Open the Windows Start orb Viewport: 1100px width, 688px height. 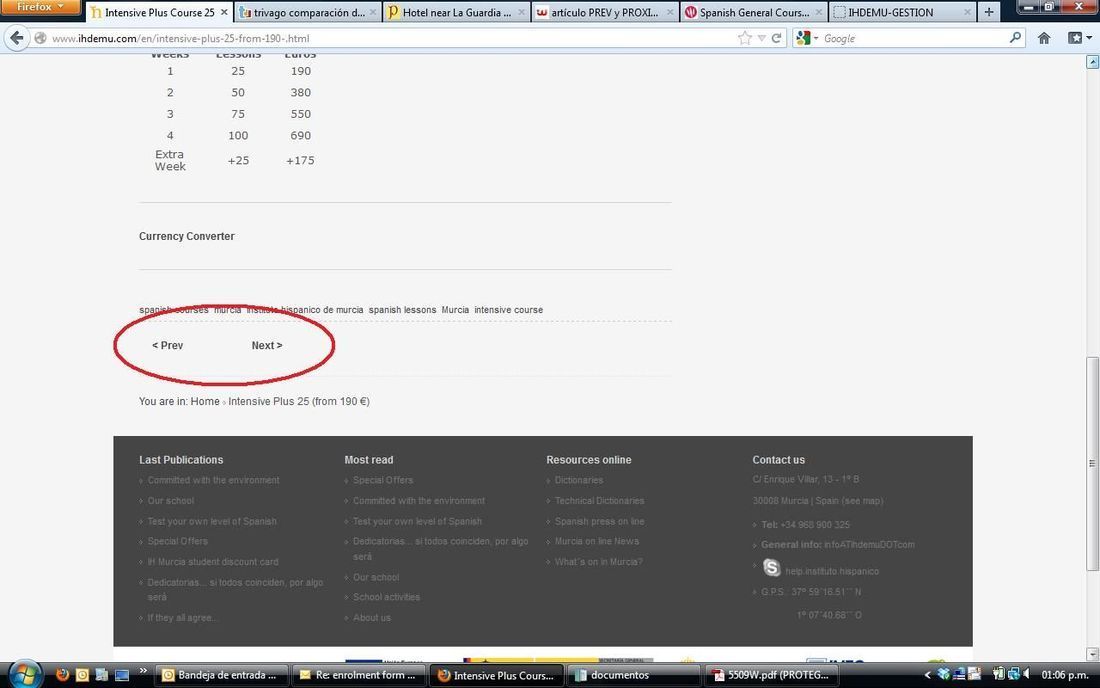point(25,675)
